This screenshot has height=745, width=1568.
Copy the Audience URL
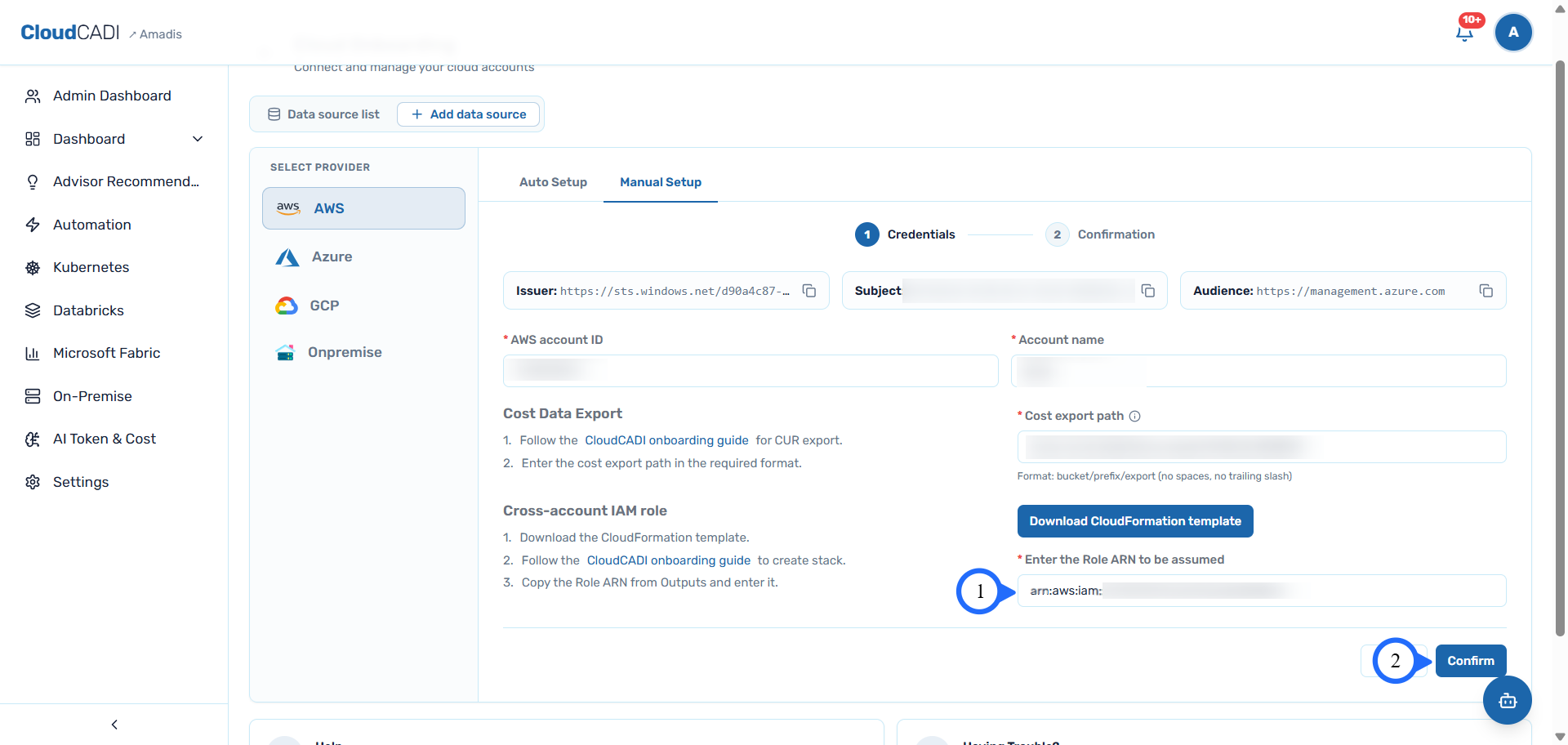click(x=1486, y=291)
